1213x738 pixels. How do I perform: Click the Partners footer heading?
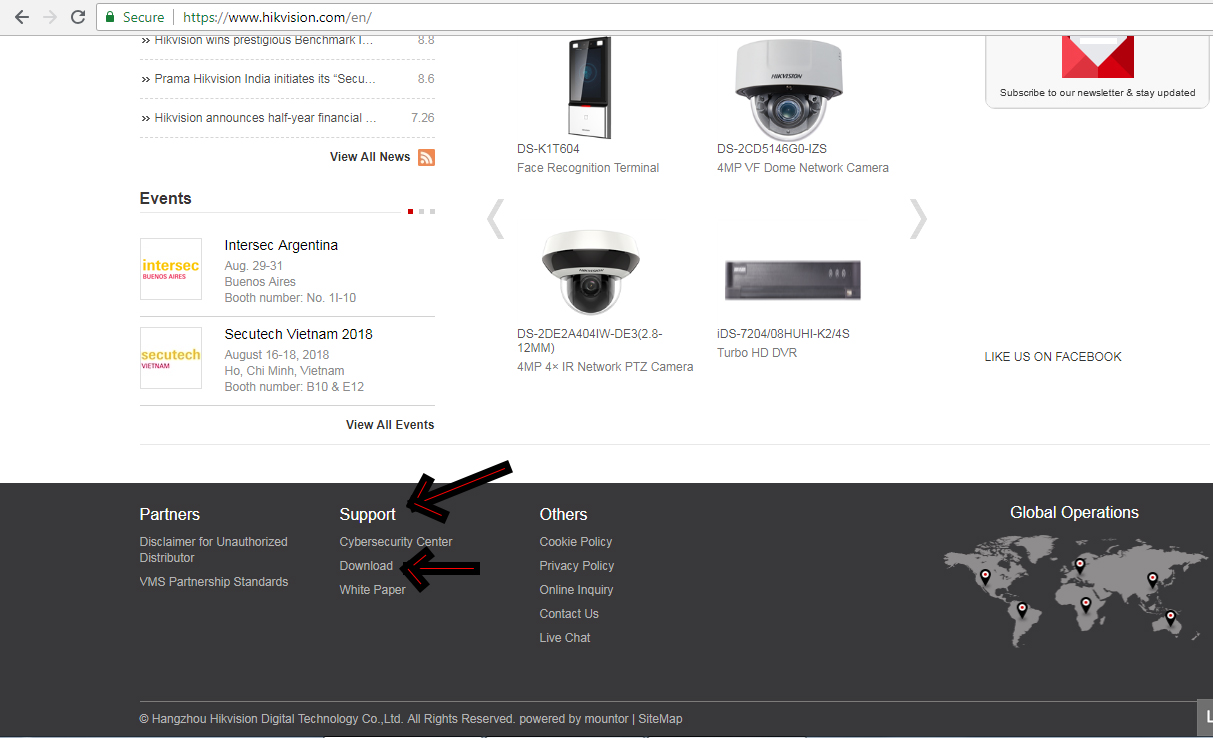[x=170, y=514]
